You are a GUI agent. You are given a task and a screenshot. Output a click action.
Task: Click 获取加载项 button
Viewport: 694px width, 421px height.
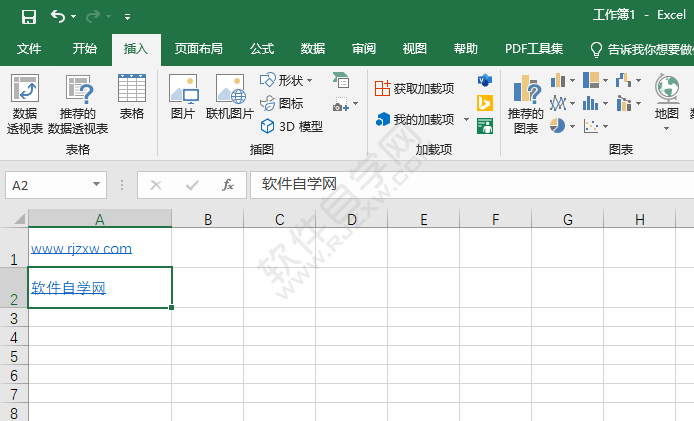coord(414,89)
